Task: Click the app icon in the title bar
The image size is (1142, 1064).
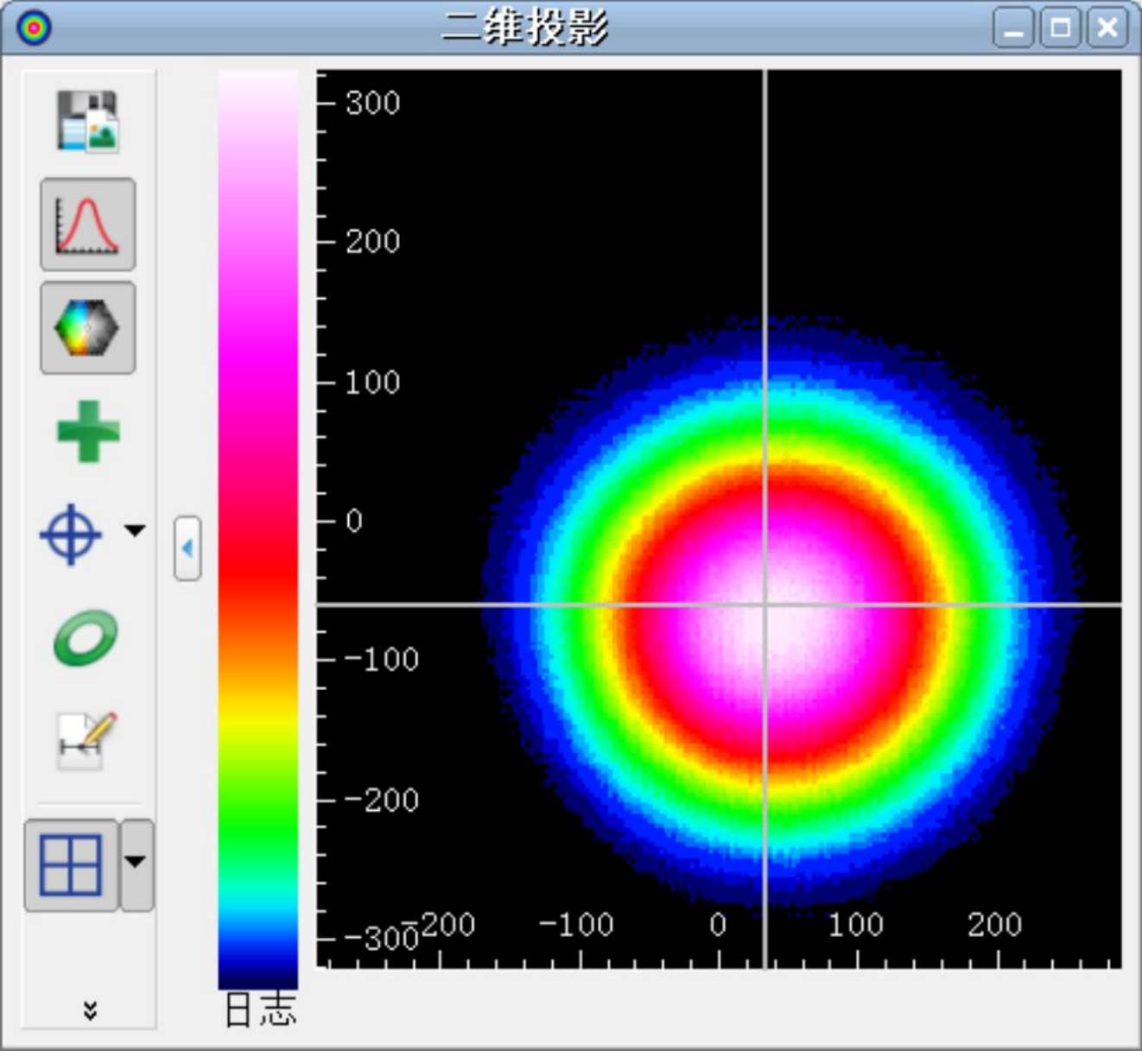Action: coord(35,28)
